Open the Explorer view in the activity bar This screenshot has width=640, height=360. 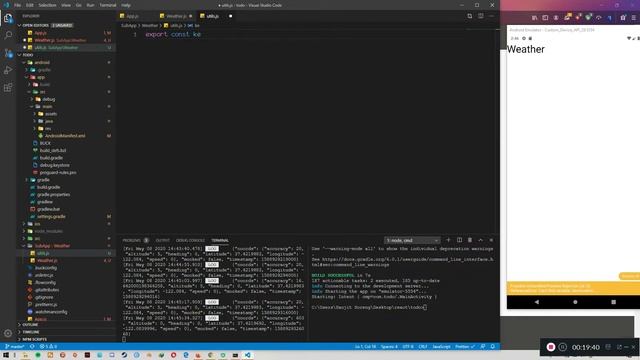pos(8,18)
